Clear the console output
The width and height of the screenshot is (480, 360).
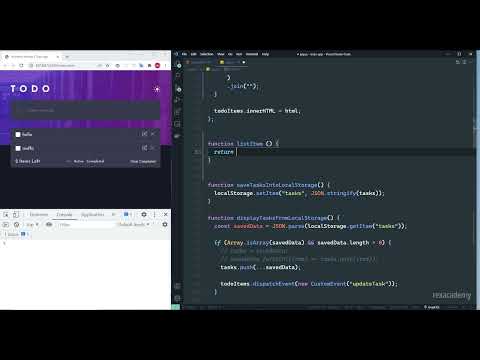pos(16,225)
